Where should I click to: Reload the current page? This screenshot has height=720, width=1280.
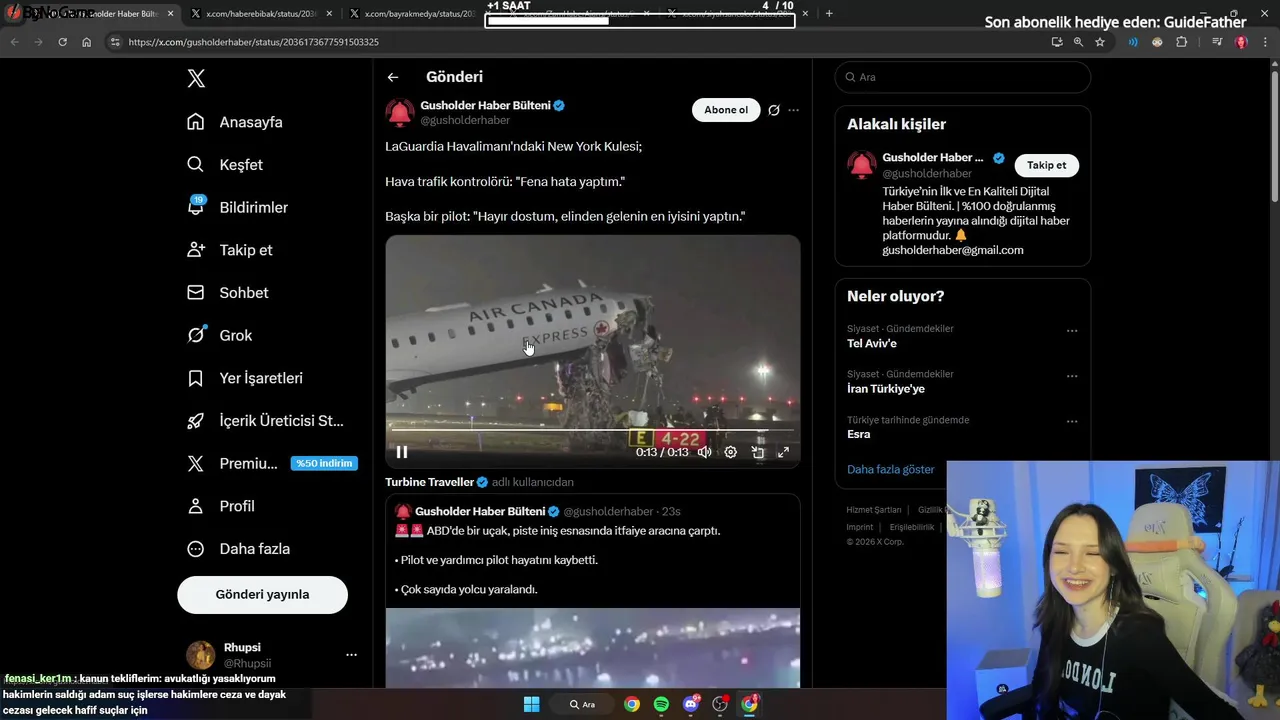62,42
